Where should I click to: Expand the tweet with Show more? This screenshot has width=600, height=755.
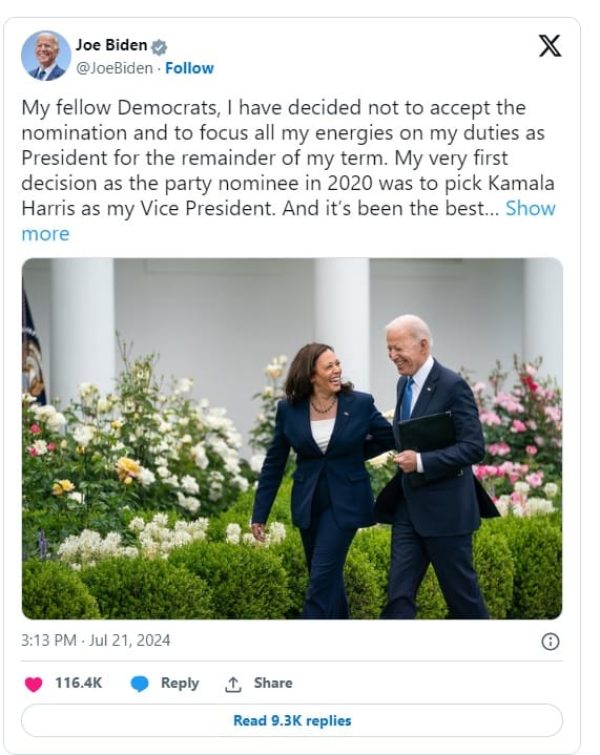tap(530, 208)
